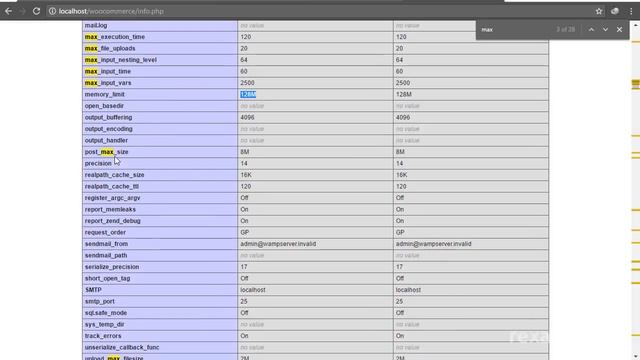Click the local value 4096 of output_buffering
This screenshot has width=640, height=360.
click(247, 117)
